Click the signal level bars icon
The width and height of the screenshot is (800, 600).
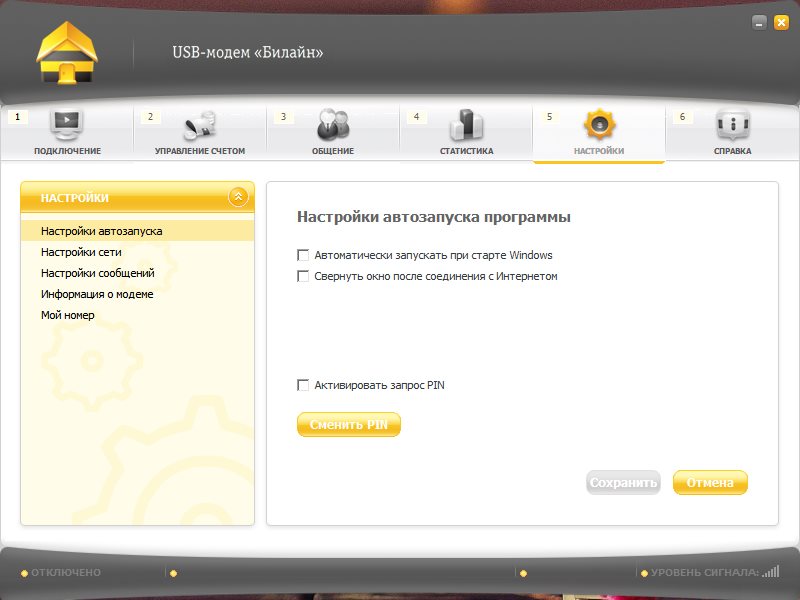(x=770, y=572)
